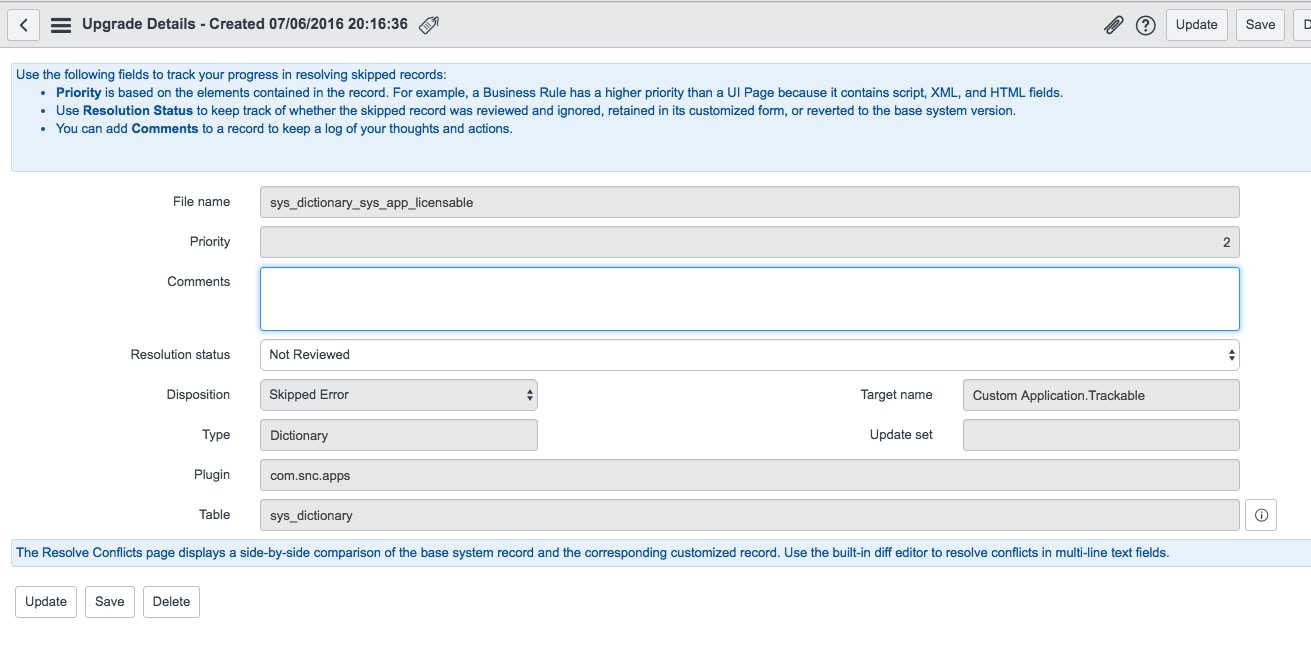
Task: Open attachments via the paperclip icon
Action: [1114, 24]
